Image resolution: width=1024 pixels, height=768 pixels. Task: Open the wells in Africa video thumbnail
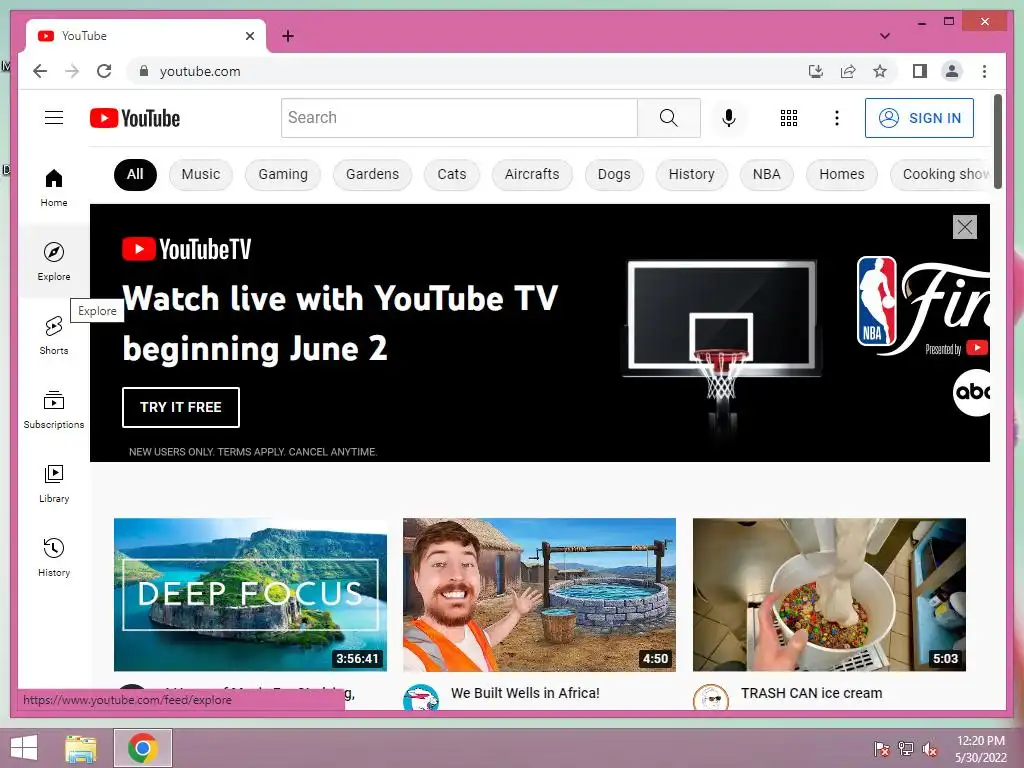(x=539, y=594)
